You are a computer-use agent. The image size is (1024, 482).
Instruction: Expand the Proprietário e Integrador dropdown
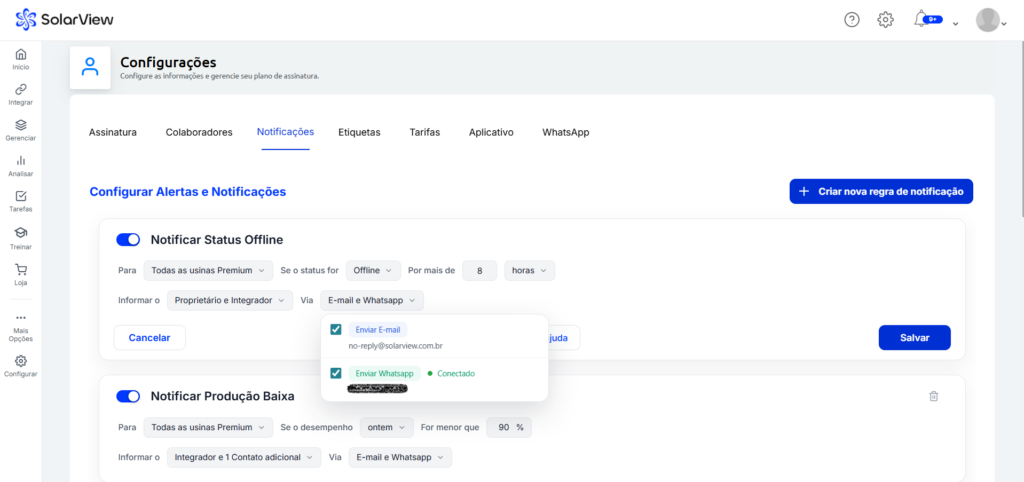230,300
